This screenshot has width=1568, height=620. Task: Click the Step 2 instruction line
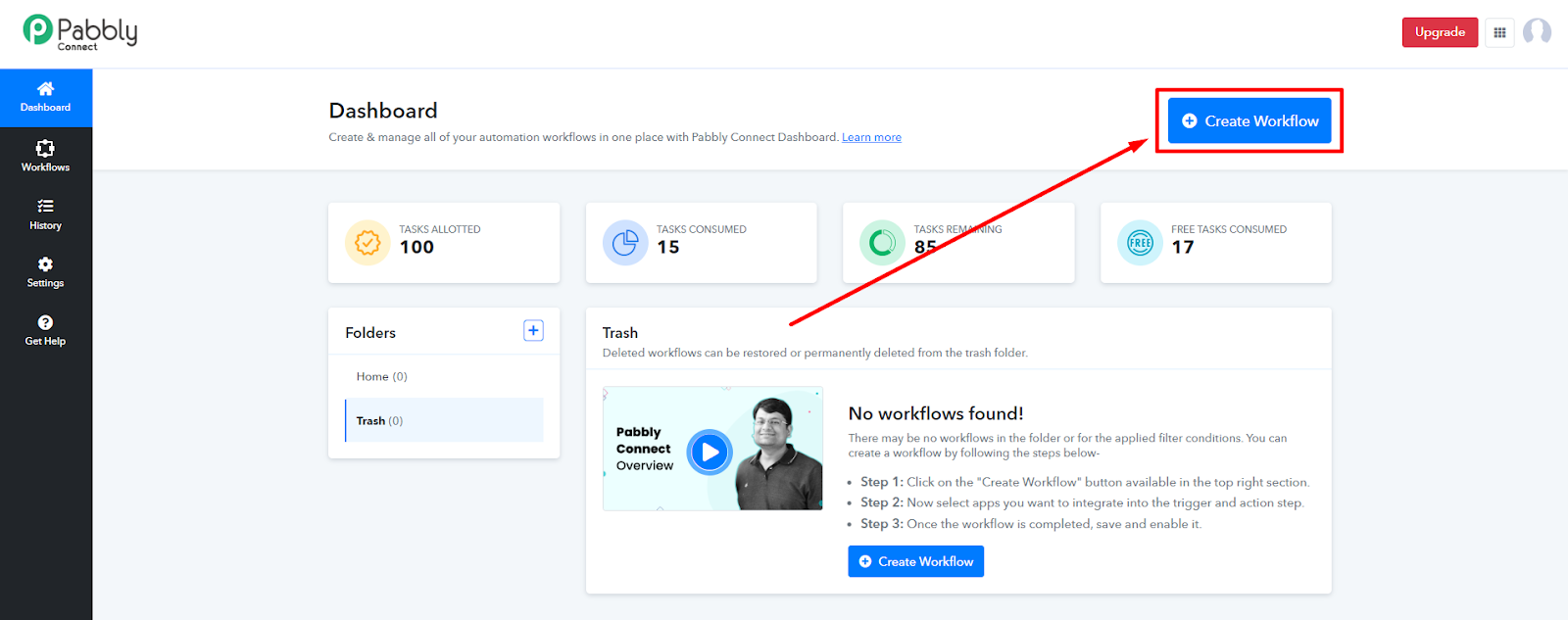point(1082,502)
